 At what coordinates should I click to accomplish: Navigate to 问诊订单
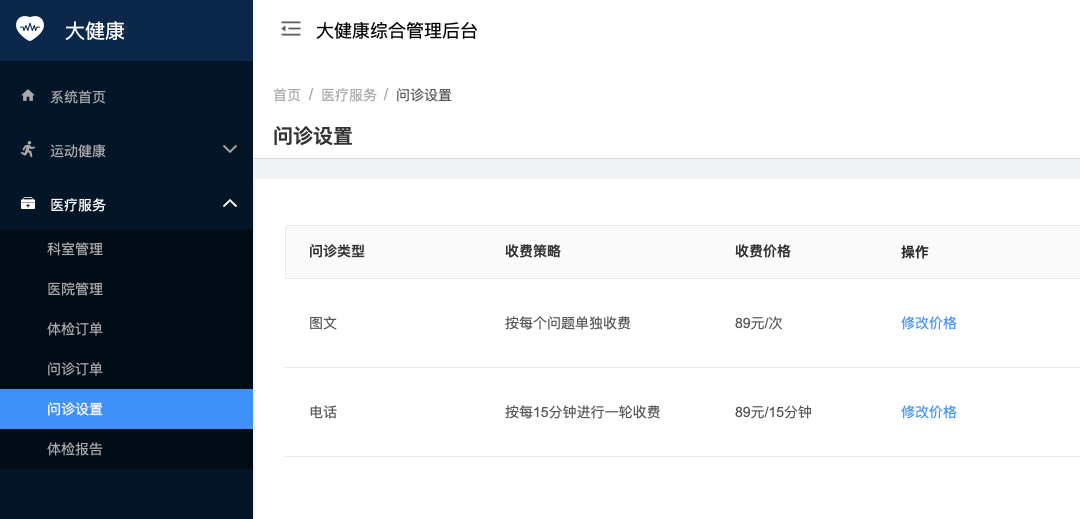[x=75, y=369]
